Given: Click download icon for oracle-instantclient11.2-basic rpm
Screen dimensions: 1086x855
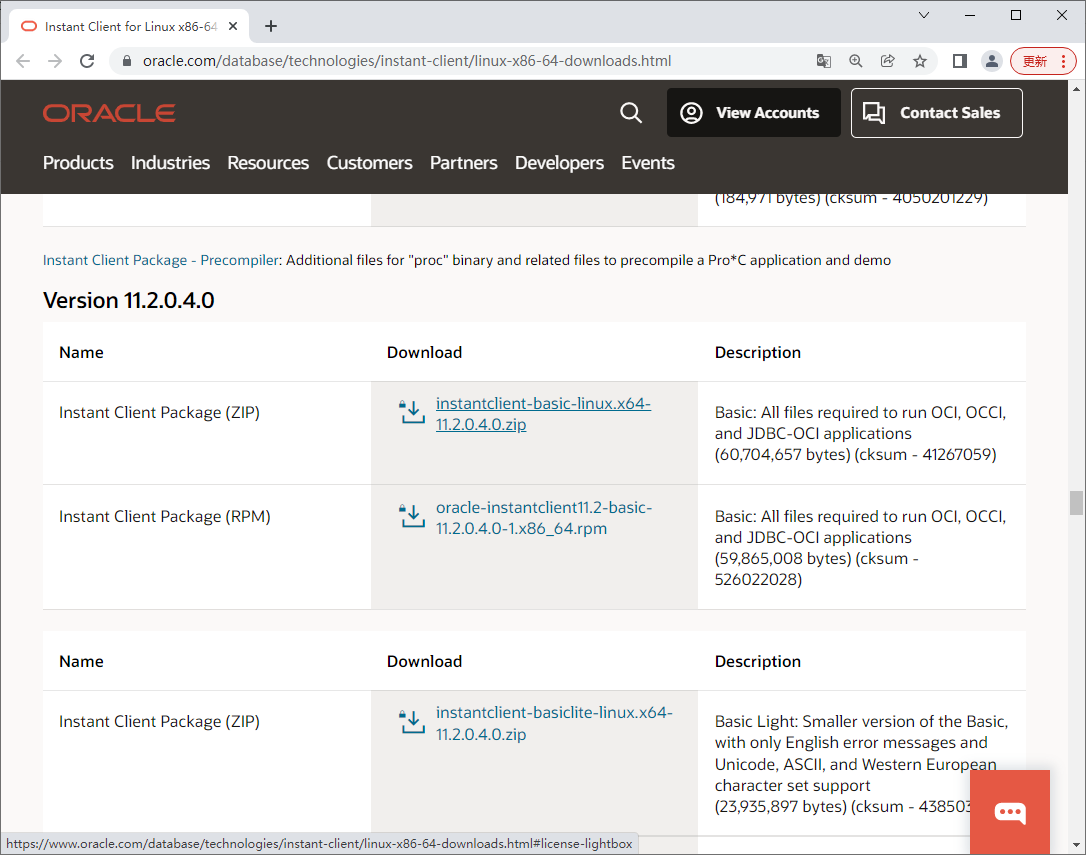Looking at the screenshot, I should pos(412,516).
